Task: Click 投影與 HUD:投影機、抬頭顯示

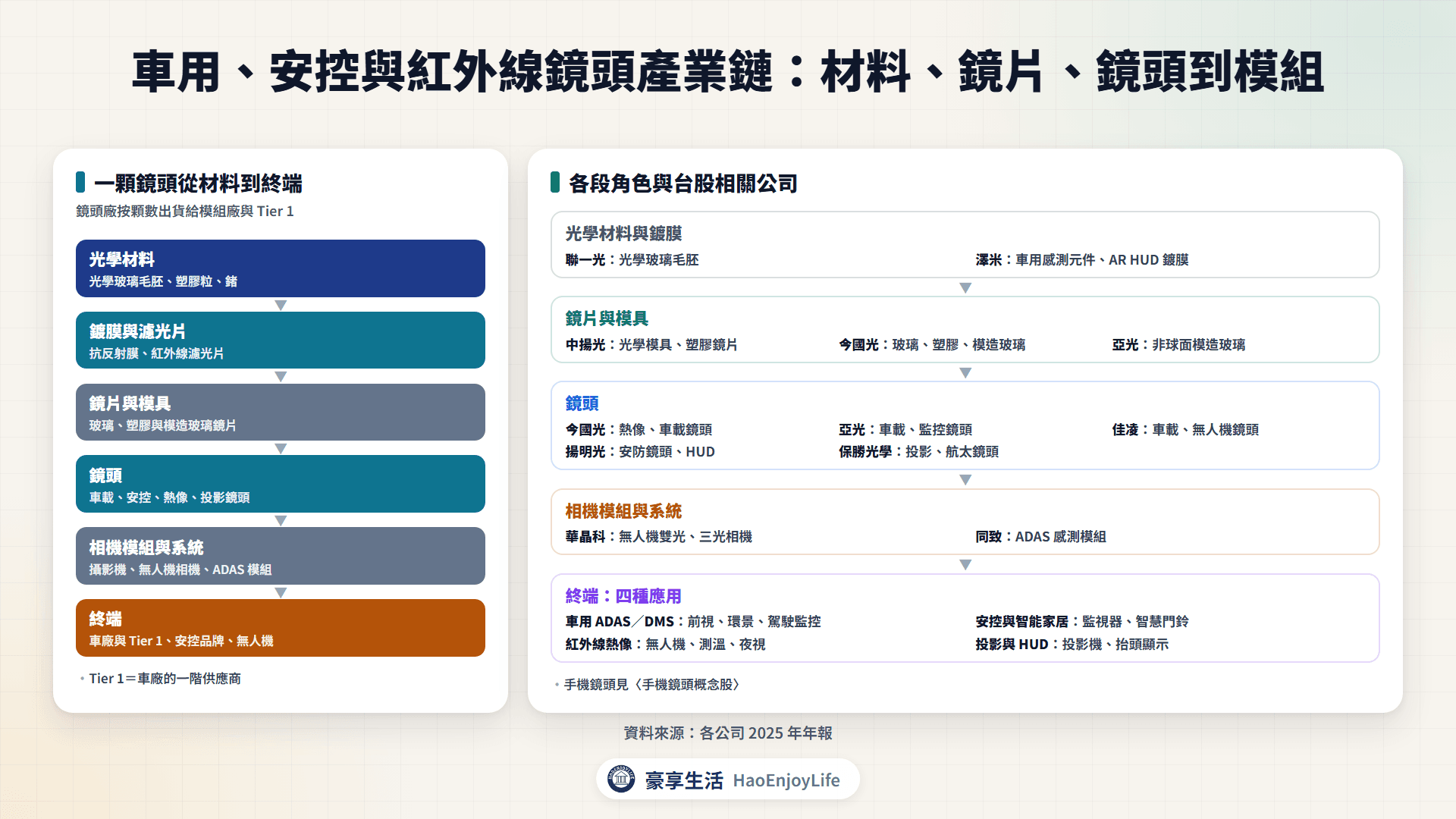Action: pos(1072,645)
